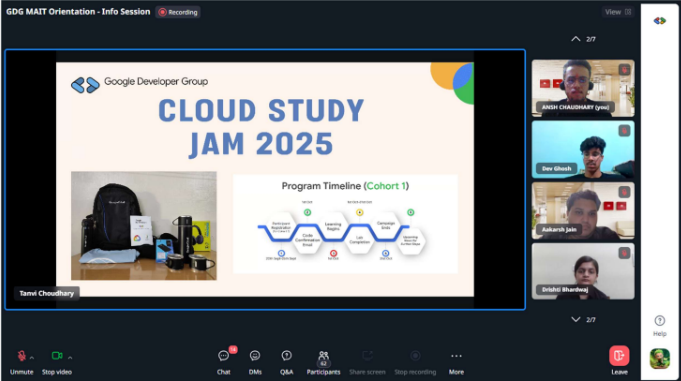
Task: Click muted mic icon on Ansh Chaudhary tile
Action: pyautogui.click(x=624, y=70)
